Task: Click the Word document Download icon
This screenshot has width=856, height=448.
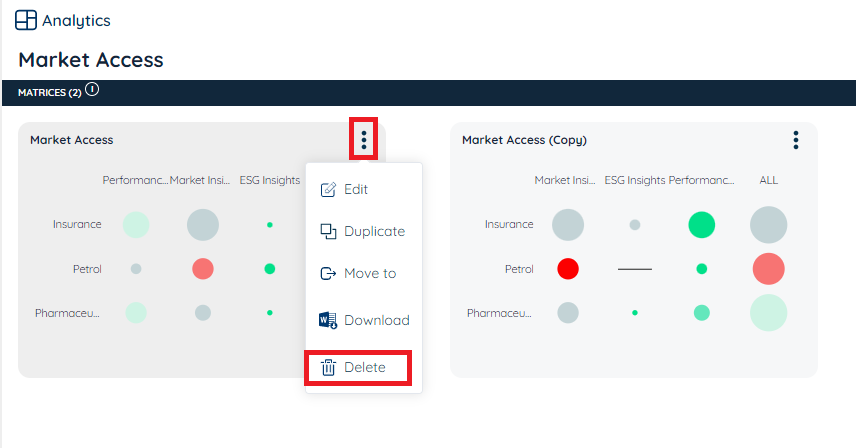Action: 328,320
